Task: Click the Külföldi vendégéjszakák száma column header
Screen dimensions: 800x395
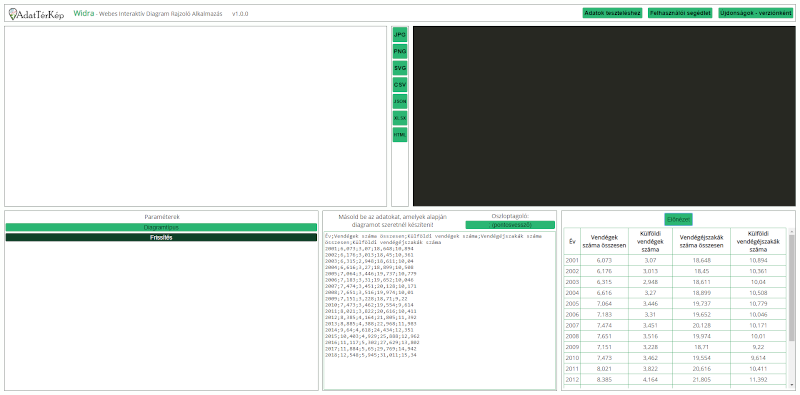Action: point(759,242)
